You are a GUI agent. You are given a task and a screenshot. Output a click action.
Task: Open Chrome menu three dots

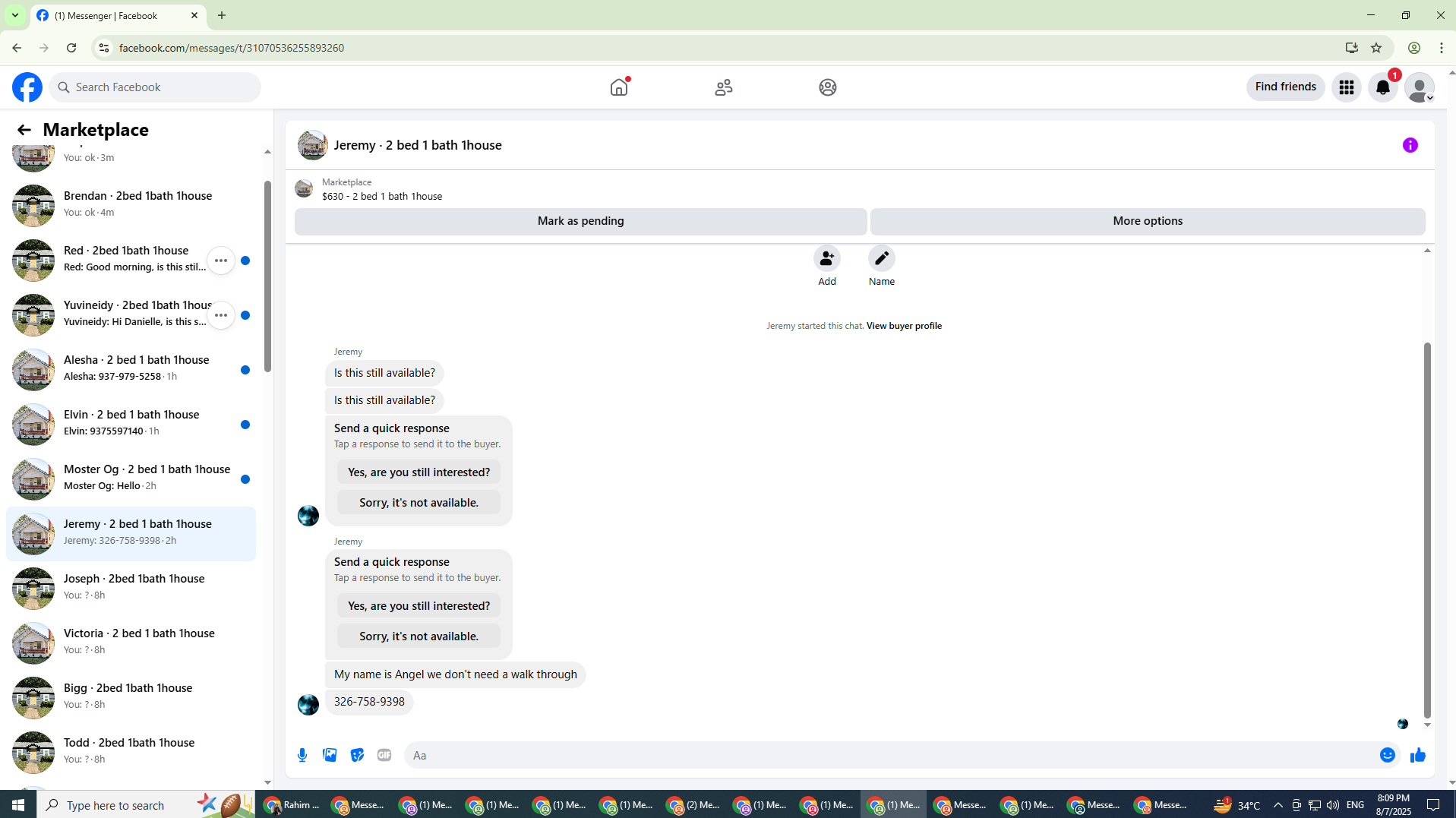click(1442, 48)
